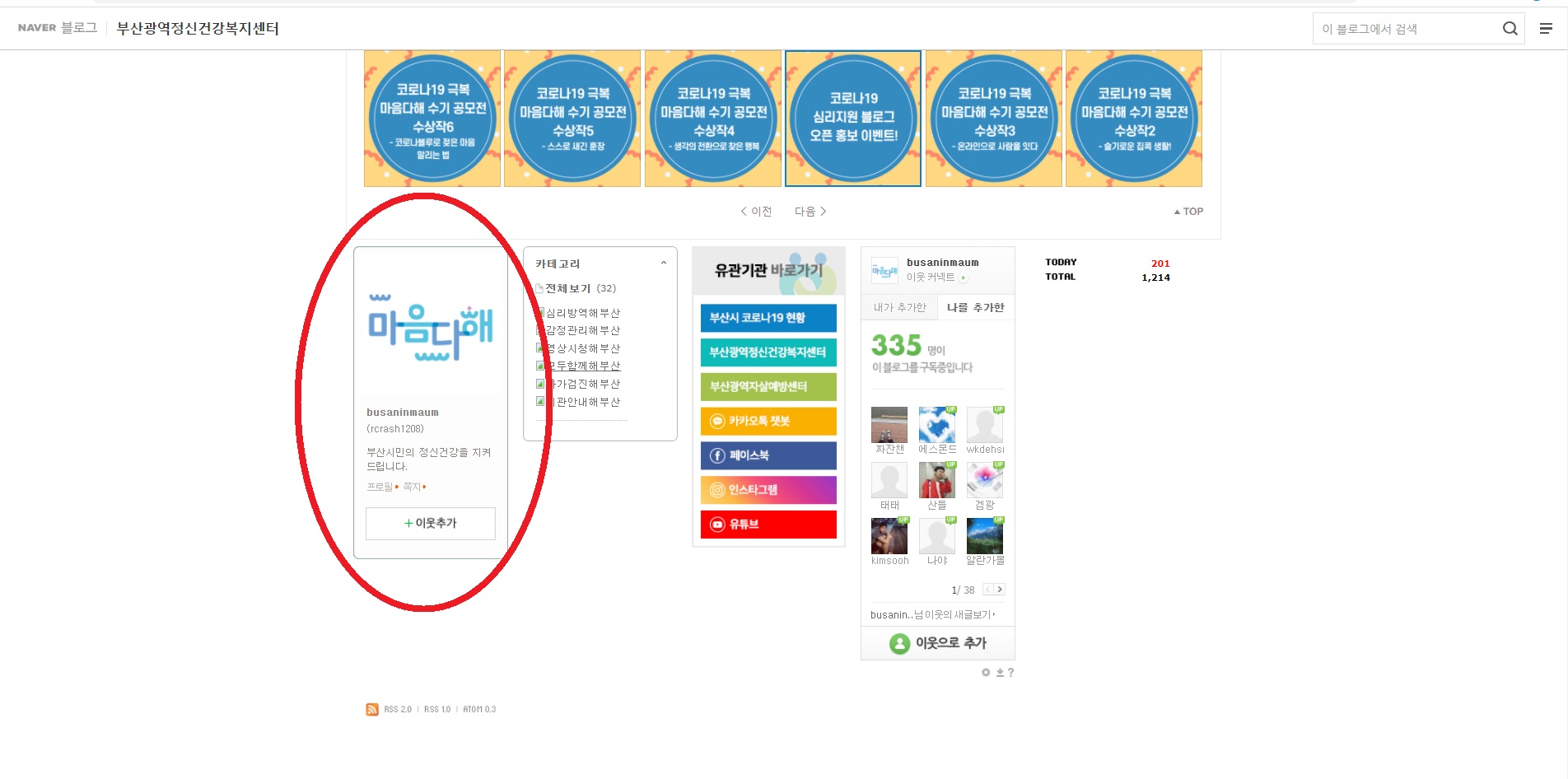Select 전체보기 category

pos(567,288)
